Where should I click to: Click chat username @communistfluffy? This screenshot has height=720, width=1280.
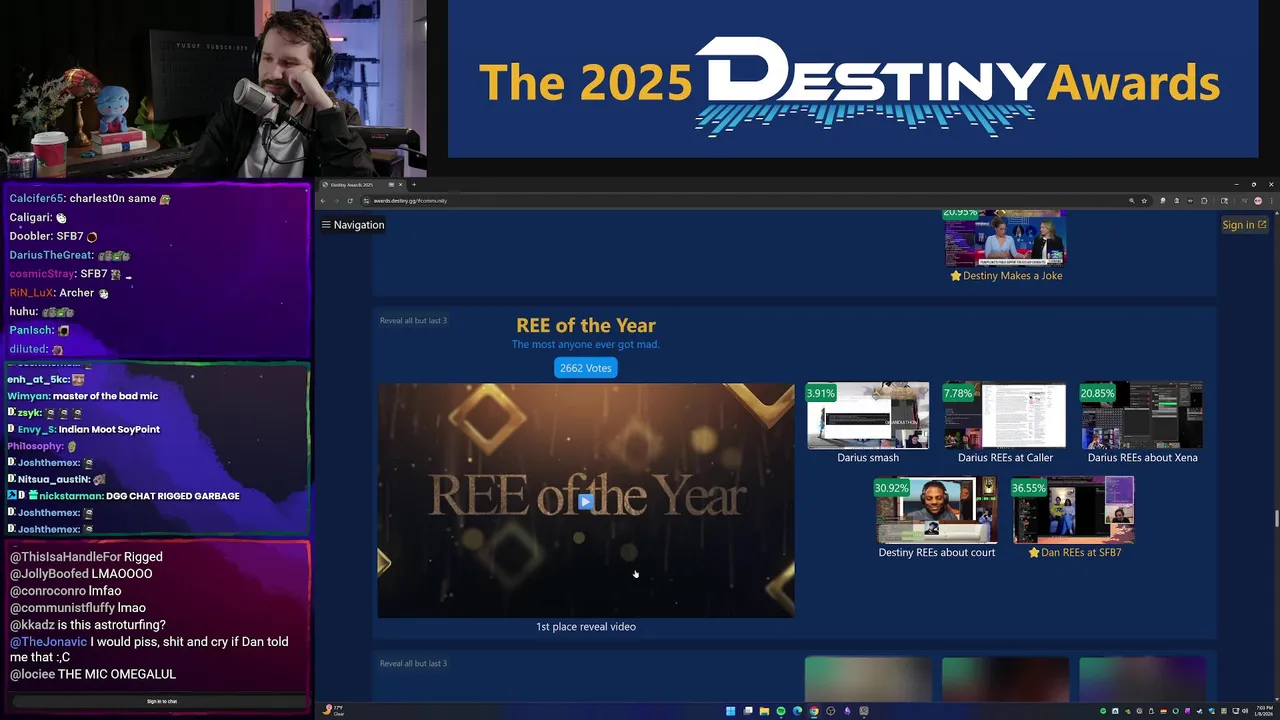(x=62, y=608)
